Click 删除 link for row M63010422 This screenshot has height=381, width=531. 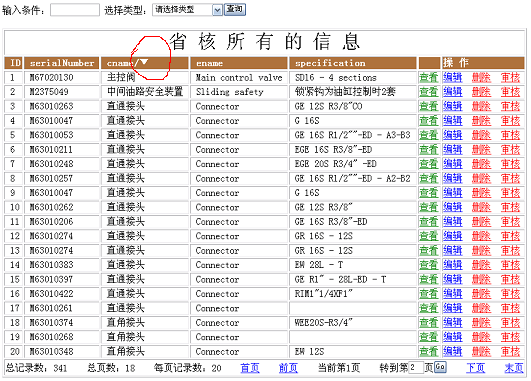coord(481,294)
